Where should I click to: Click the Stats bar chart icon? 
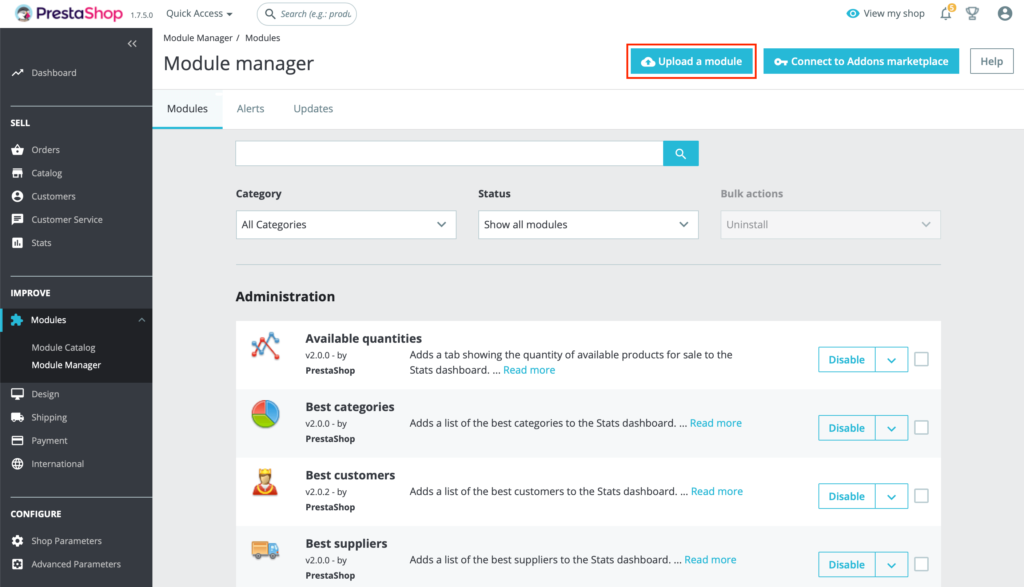[18, 243]
